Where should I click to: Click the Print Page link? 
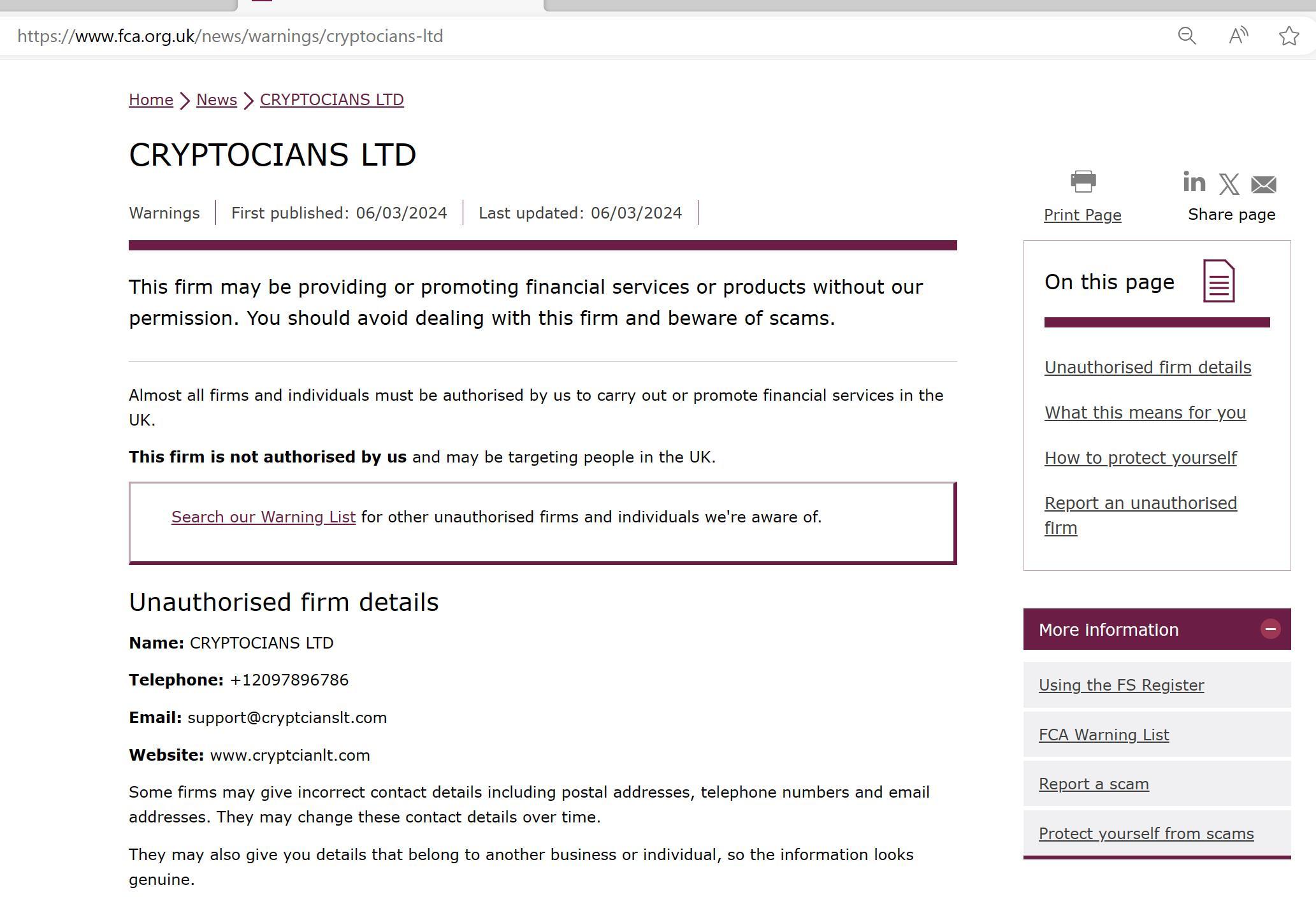1082,215
